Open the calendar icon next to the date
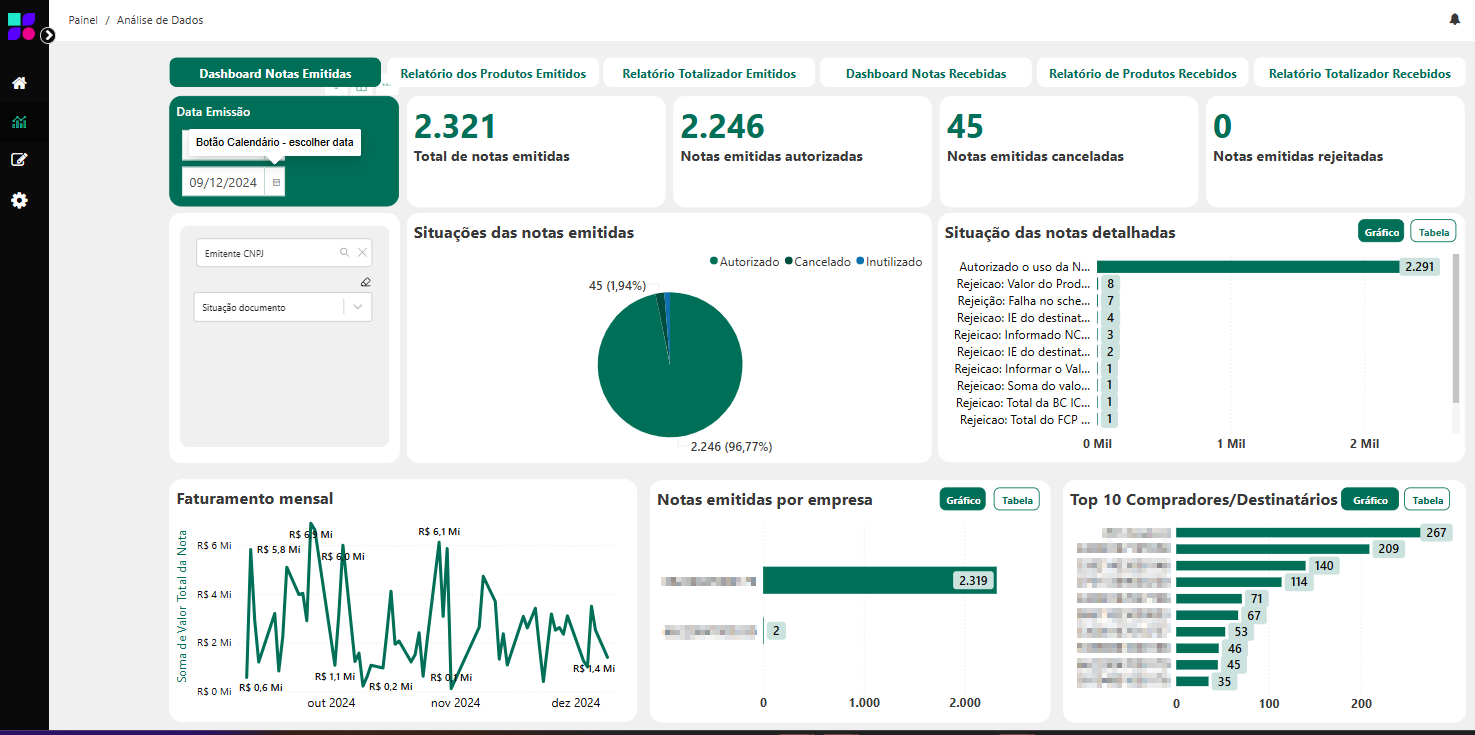The height and width of the screenshot is (735, 1475). click(276, 182)
